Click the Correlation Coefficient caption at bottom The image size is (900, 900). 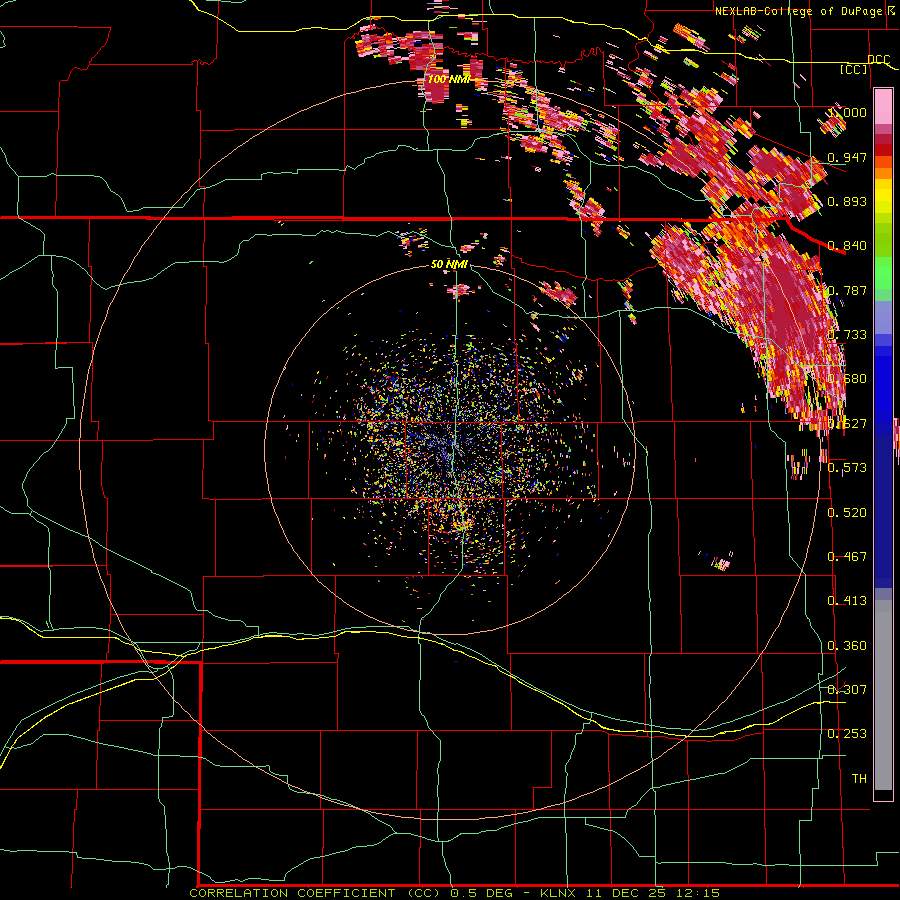pos(454,893)
